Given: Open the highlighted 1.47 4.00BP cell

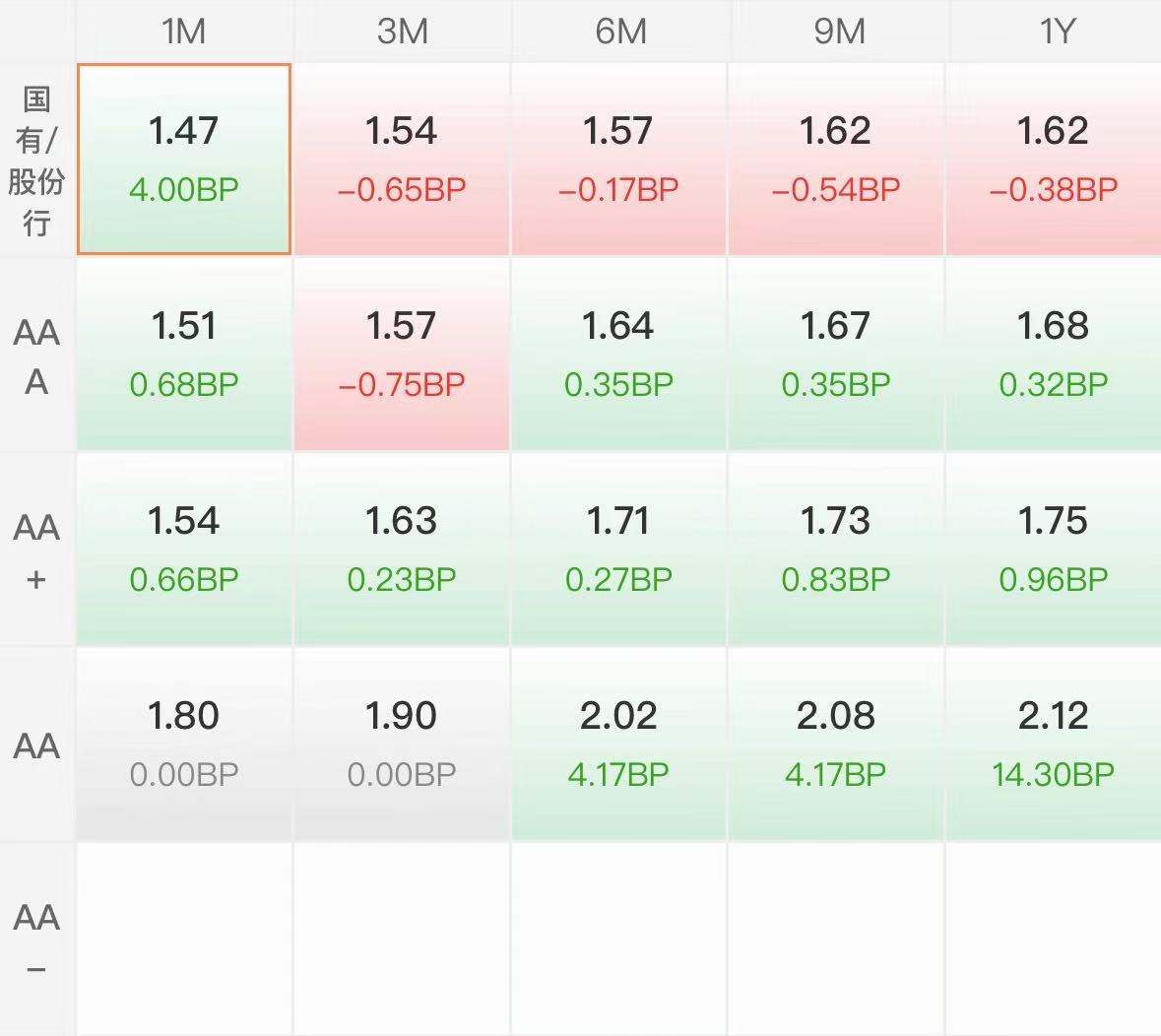Looking at the screenshot, I should 183,160.
